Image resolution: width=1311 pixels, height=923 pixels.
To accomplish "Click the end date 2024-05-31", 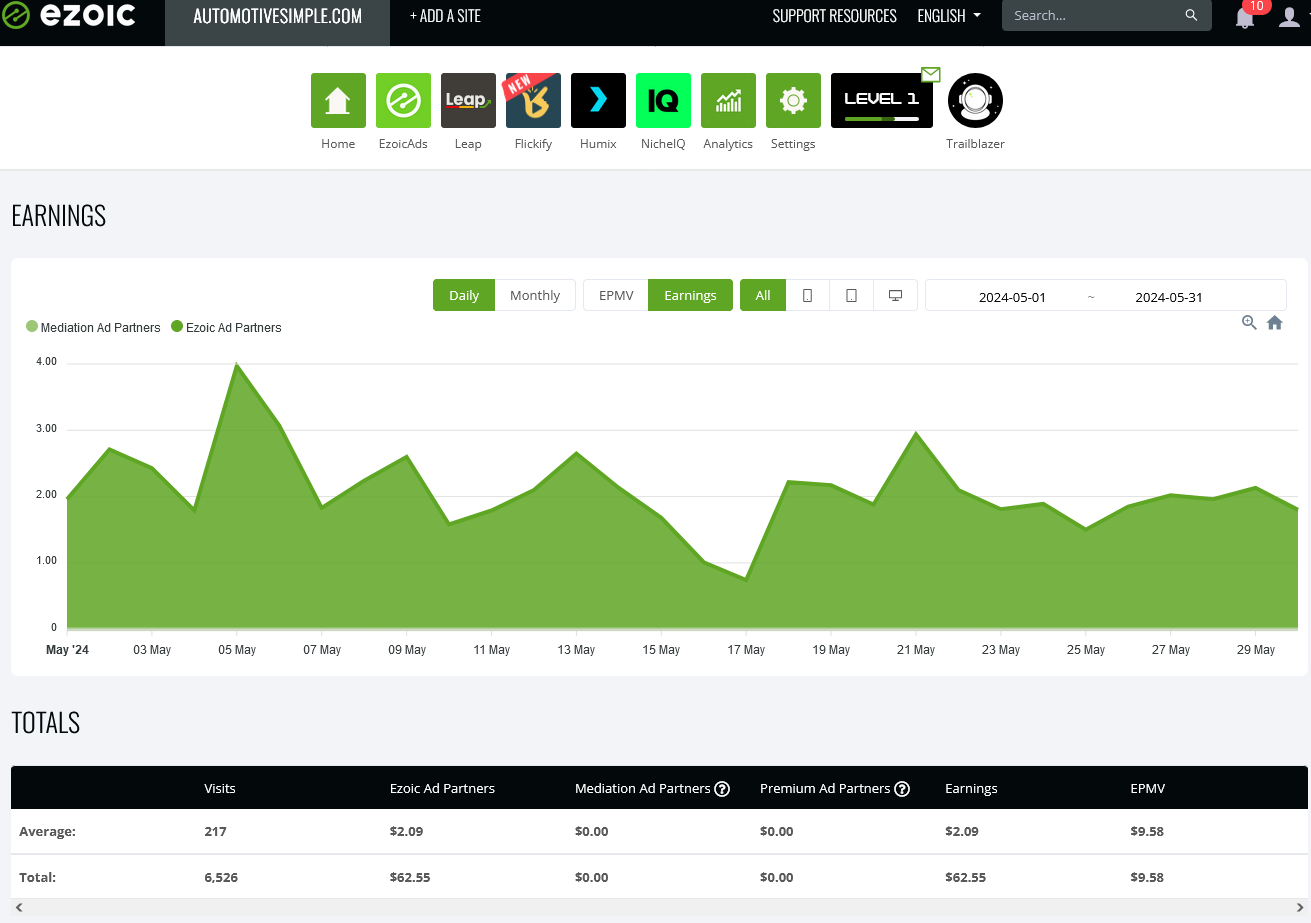I will 1169,297.
